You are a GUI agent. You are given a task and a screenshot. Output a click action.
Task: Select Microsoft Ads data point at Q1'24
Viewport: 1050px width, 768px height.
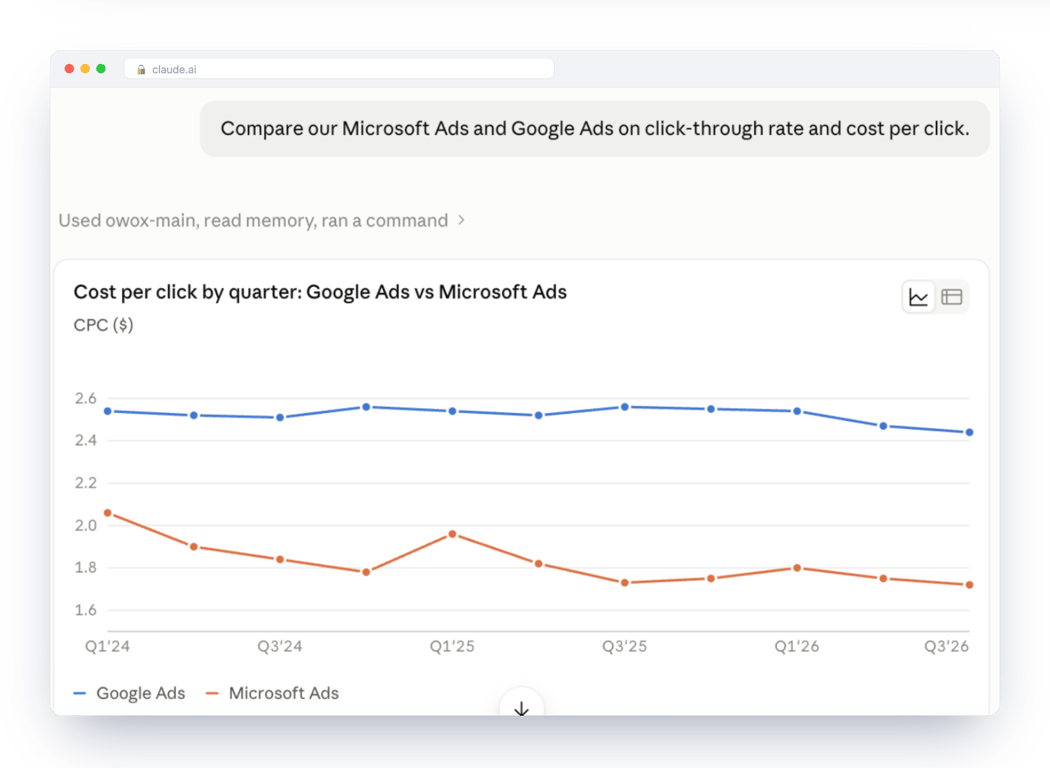coord(108,513)
